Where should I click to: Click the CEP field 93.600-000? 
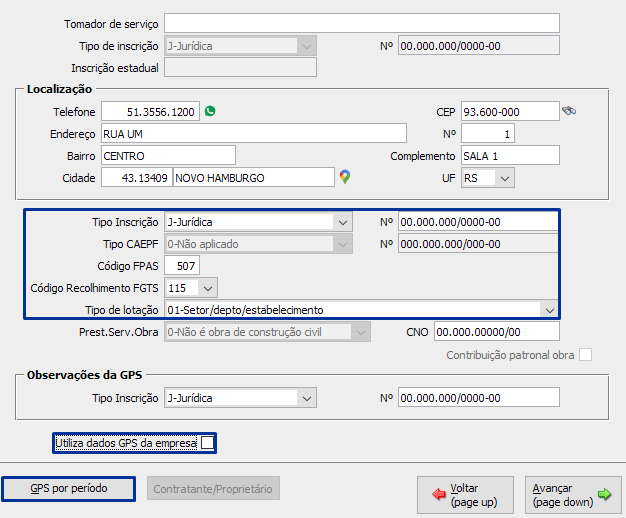coord(510,111)
